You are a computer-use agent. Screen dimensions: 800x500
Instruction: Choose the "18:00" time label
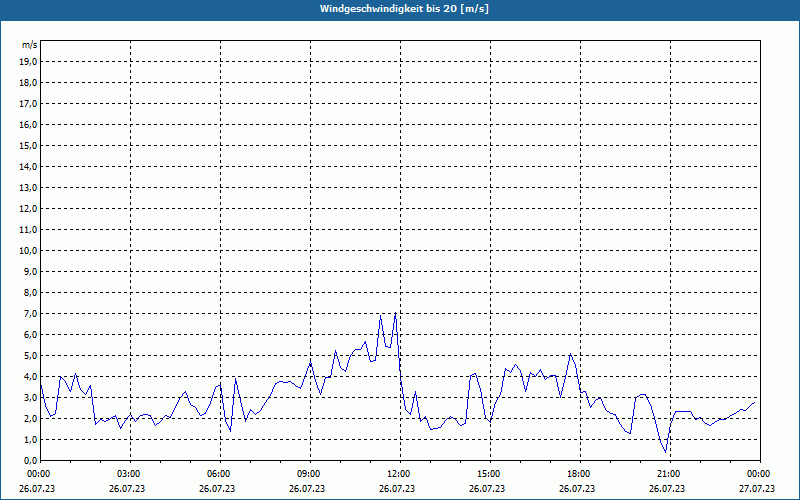tap(581, 474)
